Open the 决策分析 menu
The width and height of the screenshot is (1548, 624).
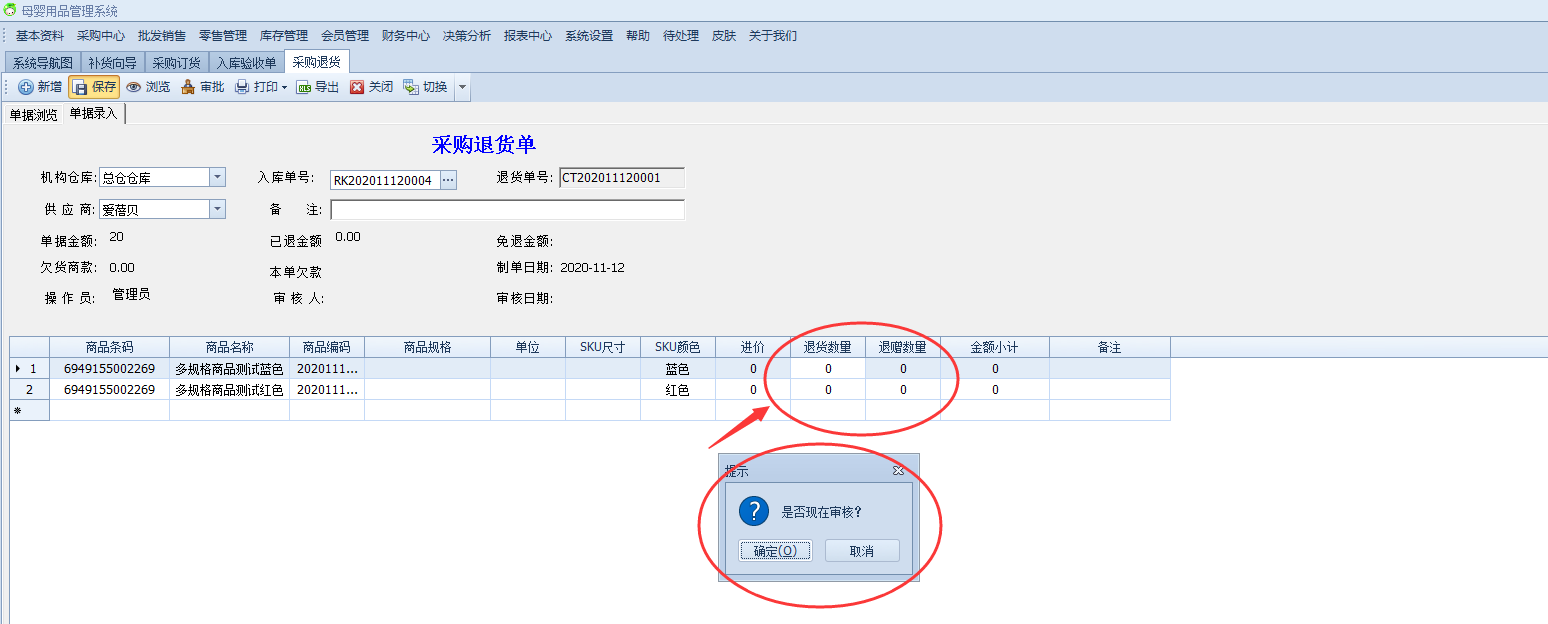coord(467,35)
